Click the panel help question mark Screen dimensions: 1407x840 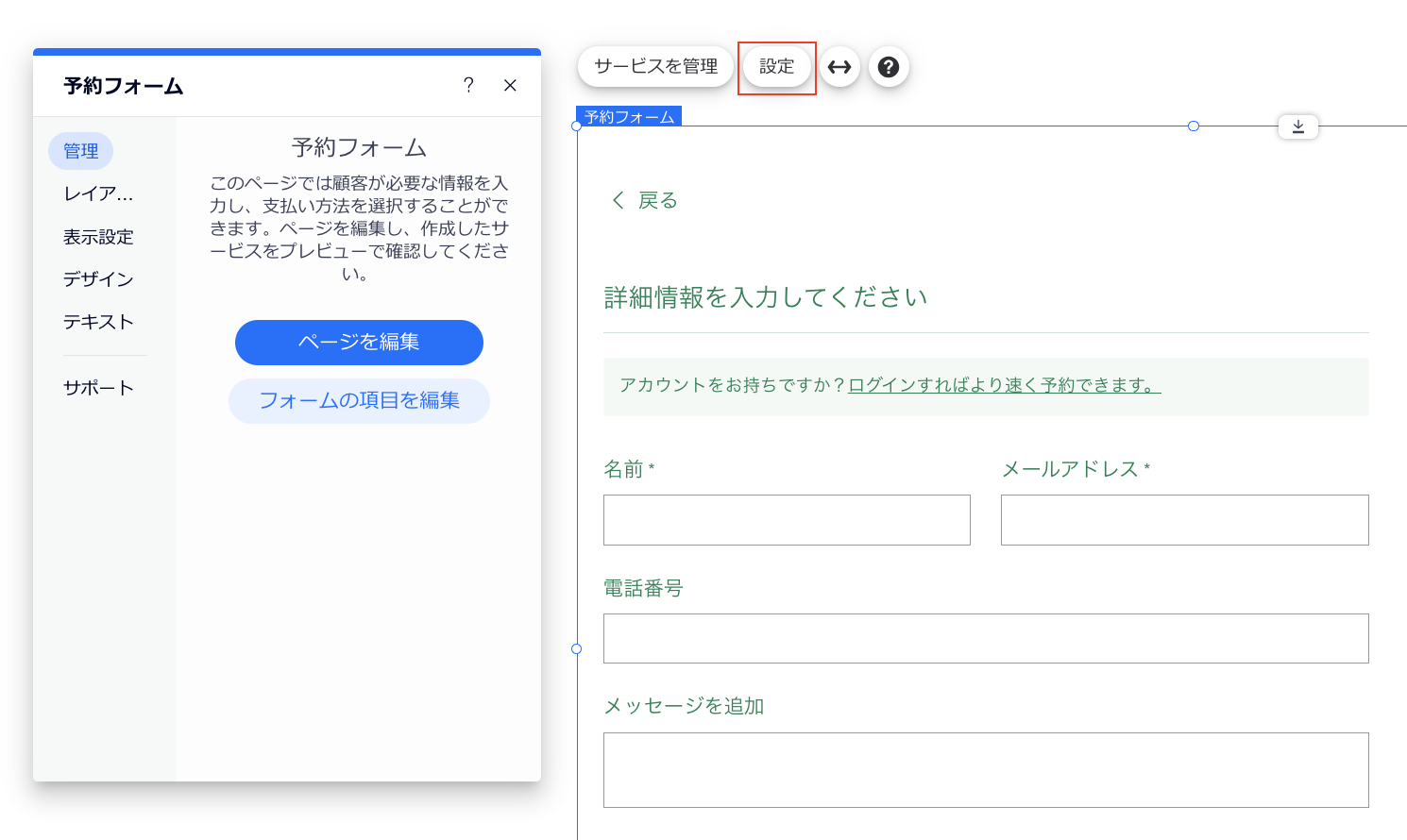point(468,85)
